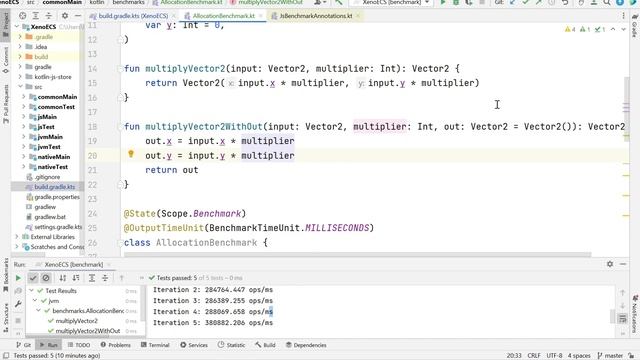This screenshot has height=360, width=640.
Task: Rerun tests in the Run panel
Action: tap(18, 278)
